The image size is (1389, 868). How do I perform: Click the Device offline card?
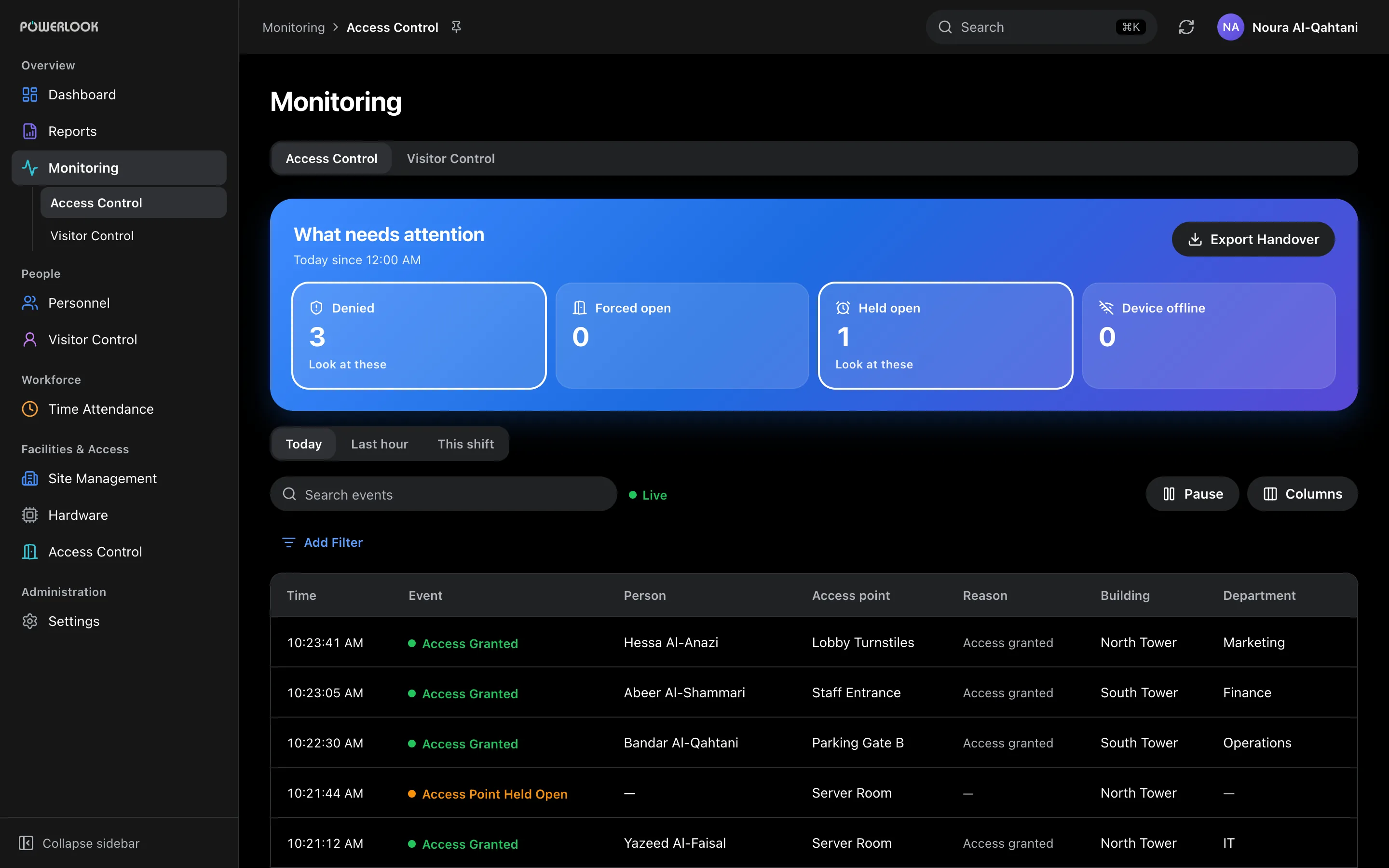click(1209, 336)
